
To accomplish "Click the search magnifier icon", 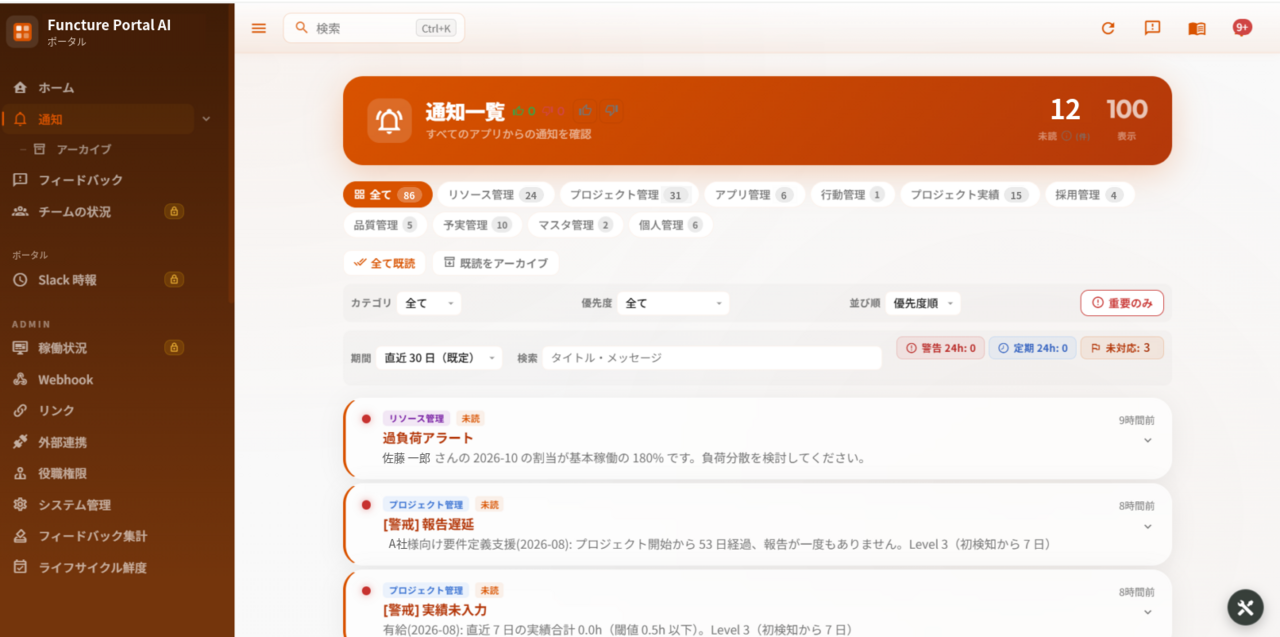I will pos(301,28).
